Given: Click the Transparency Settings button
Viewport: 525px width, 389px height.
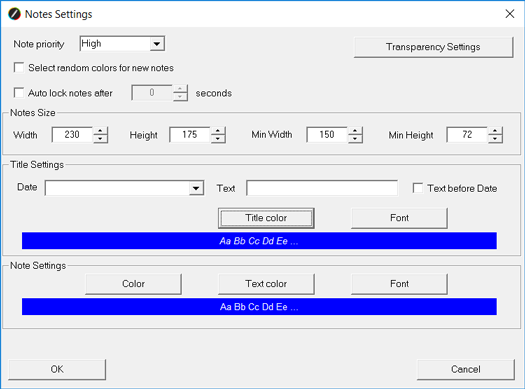Looking at the screenshot, I should pyautogui.click(x=433, y=47).
